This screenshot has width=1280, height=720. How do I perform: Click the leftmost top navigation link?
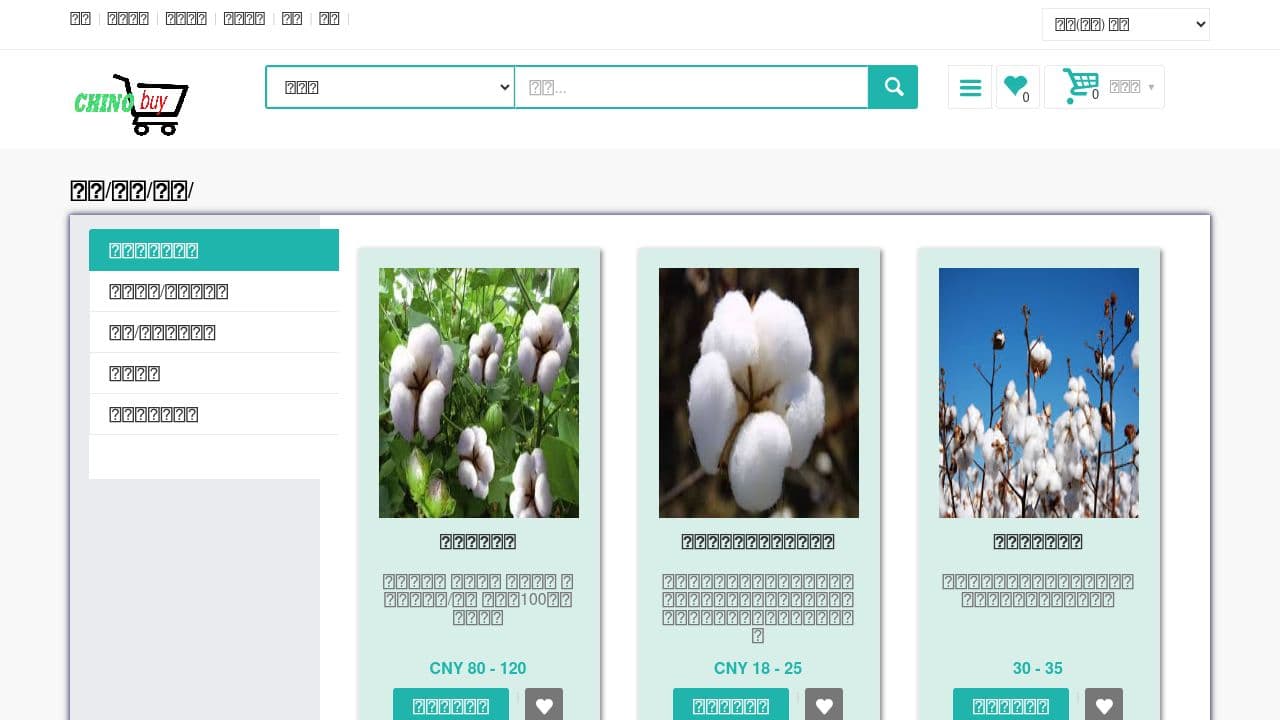81,19
